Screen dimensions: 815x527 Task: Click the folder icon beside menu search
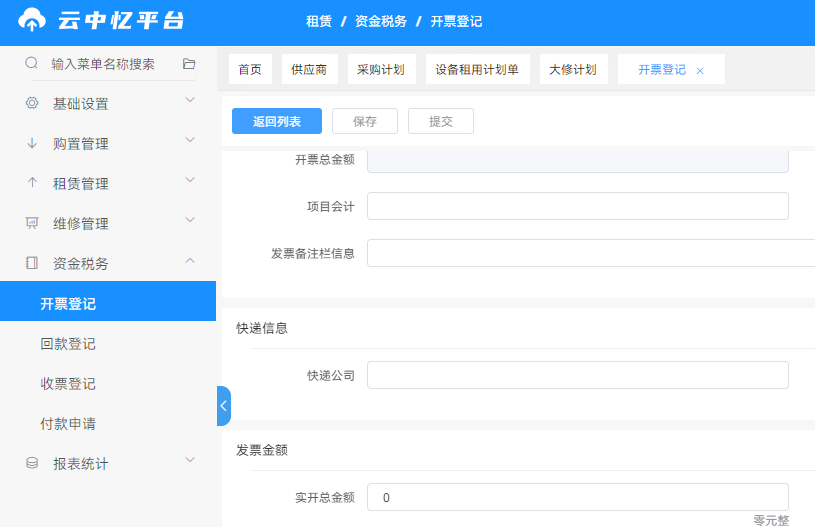coord(189,63)
